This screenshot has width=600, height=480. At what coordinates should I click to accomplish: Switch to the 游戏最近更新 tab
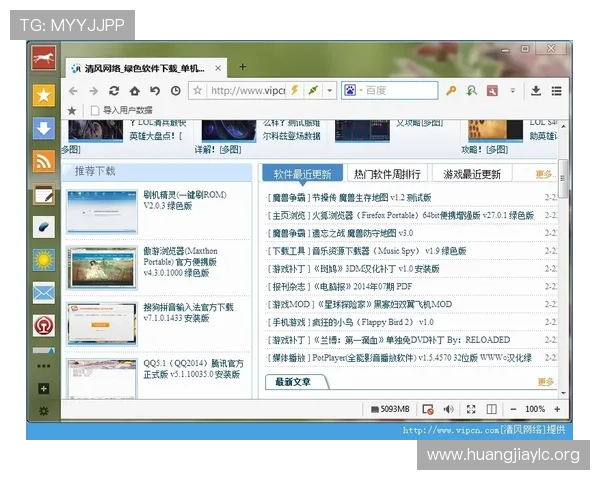pos(472,175)
